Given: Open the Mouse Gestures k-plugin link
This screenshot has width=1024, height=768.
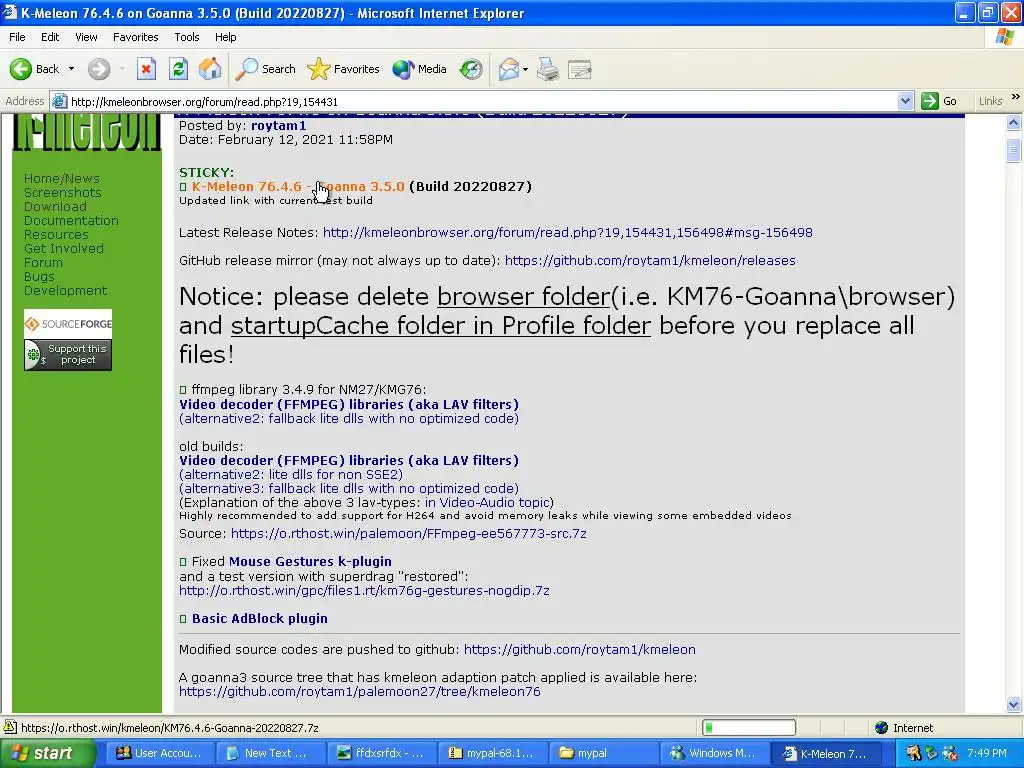Looking at the screenshot, I should pos(310,562).
